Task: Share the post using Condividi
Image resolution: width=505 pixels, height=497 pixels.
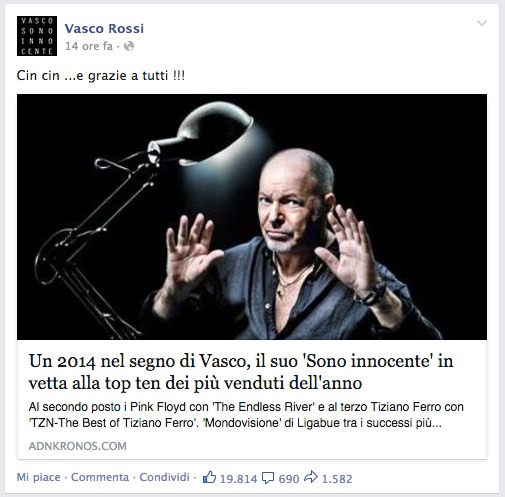Action: pos(164,477)
